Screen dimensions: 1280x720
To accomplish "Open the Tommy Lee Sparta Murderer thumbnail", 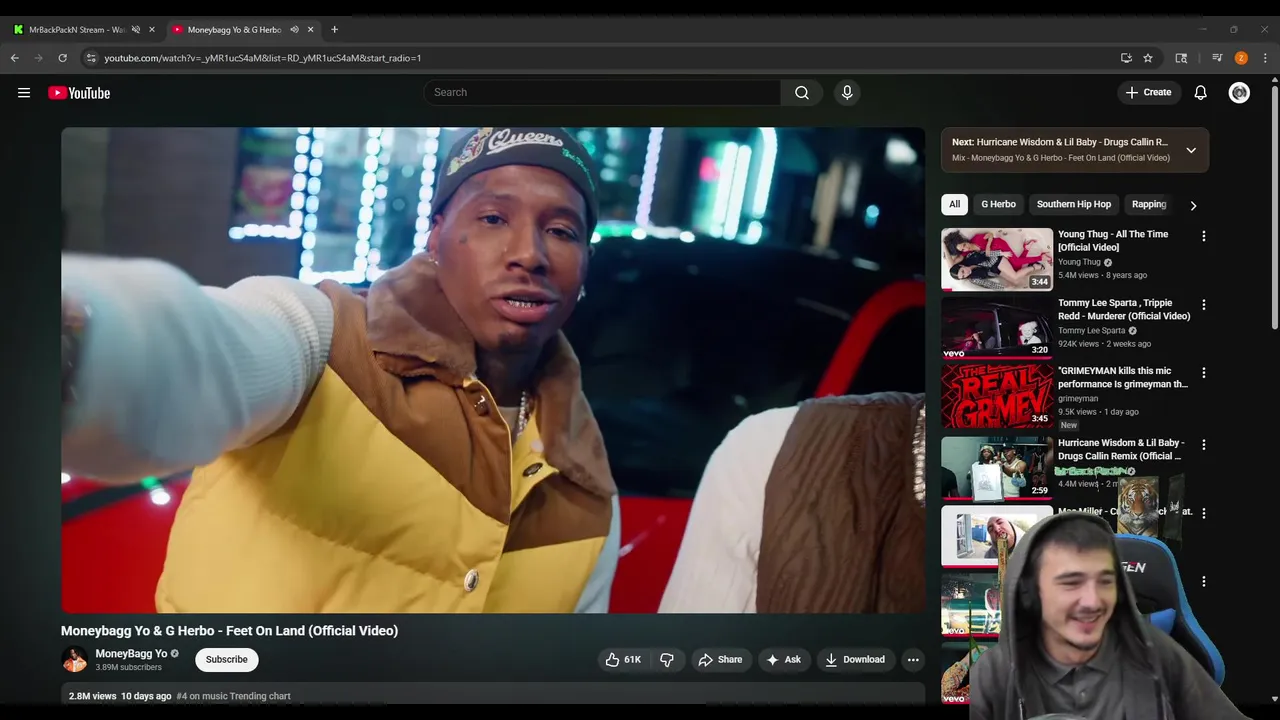I will (x=997, y=328).
